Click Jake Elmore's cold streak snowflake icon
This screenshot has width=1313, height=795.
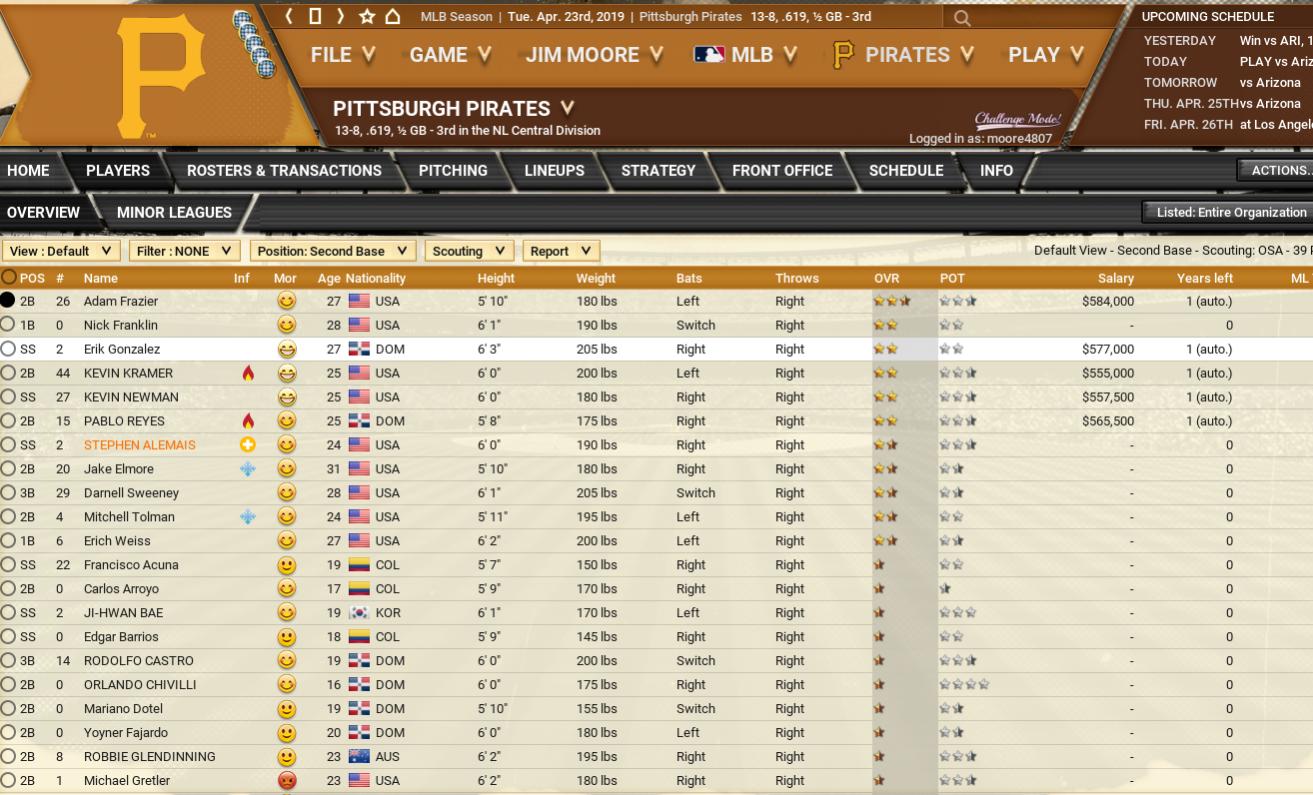pos(248,469)
